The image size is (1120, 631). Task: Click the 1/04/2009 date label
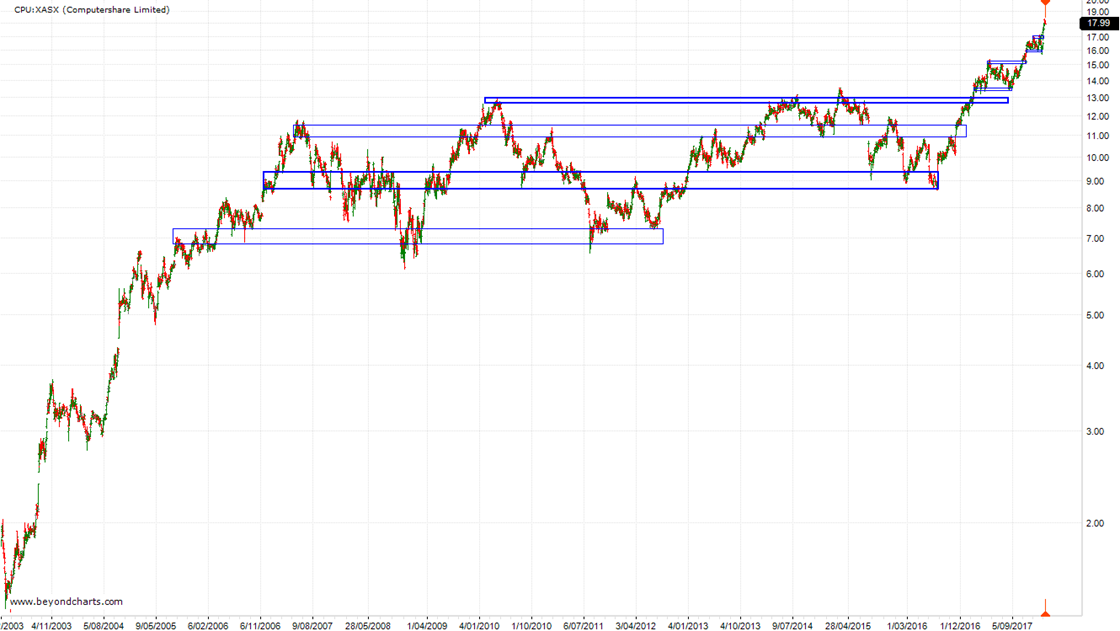tap(427, 624)
